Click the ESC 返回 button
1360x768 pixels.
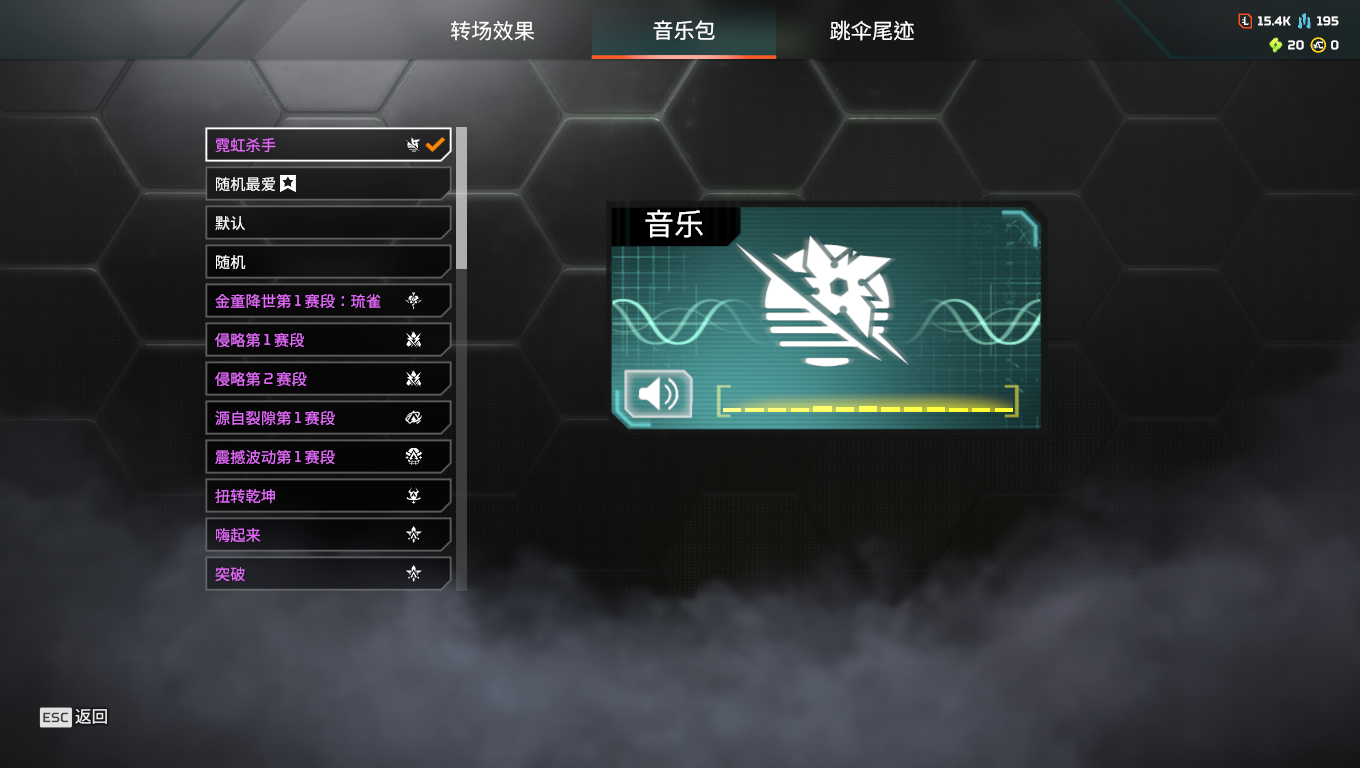coord(74,717)
